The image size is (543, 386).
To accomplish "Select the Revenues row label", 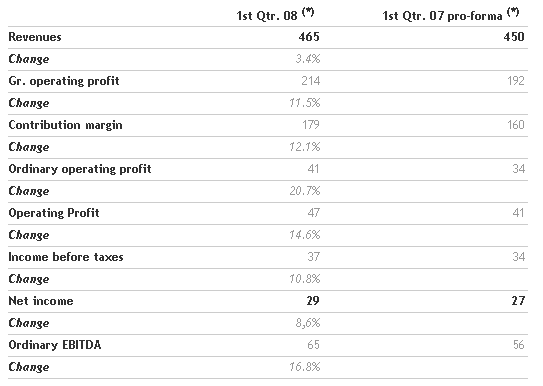I will (x=35, y=37).
